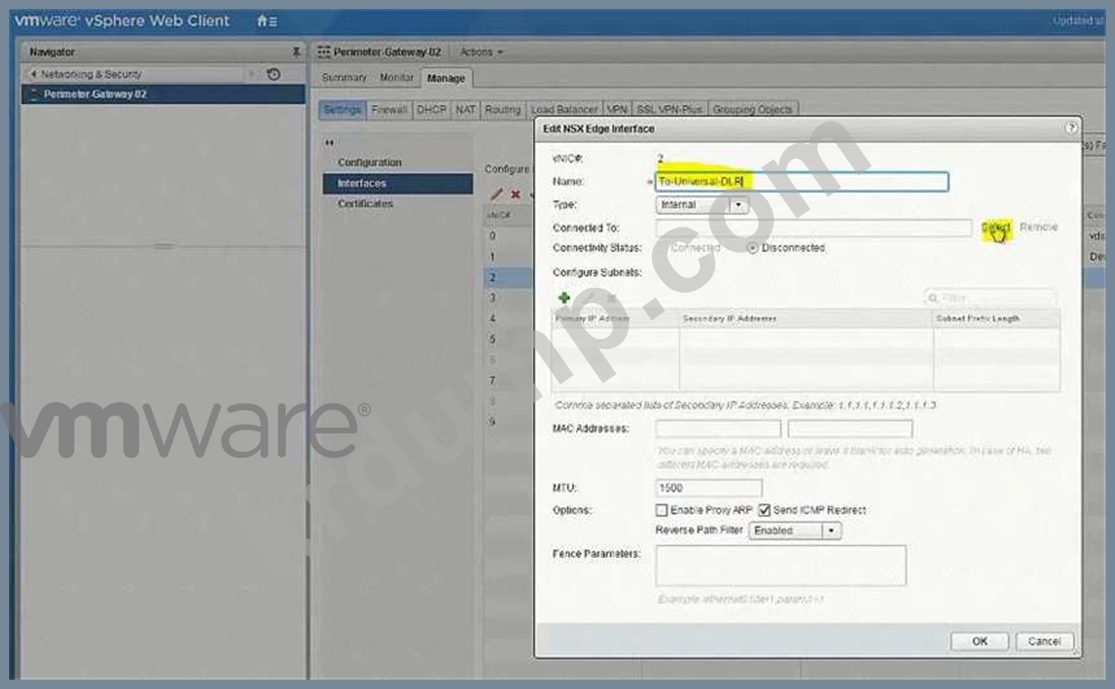
Task: Select vNIC row 2
Action: (x=508, y=277)
